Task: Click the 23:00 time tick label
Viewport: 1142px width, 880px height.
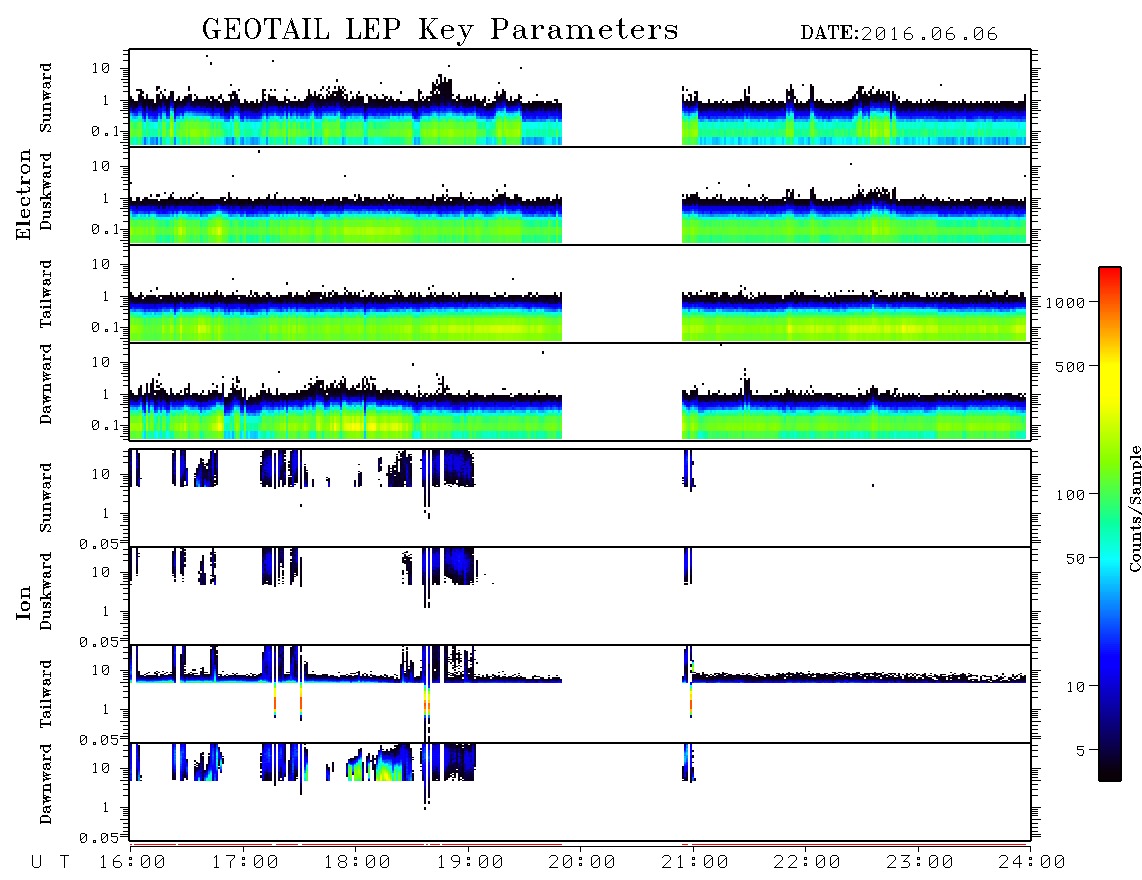Action: click(x=920, y=863)
